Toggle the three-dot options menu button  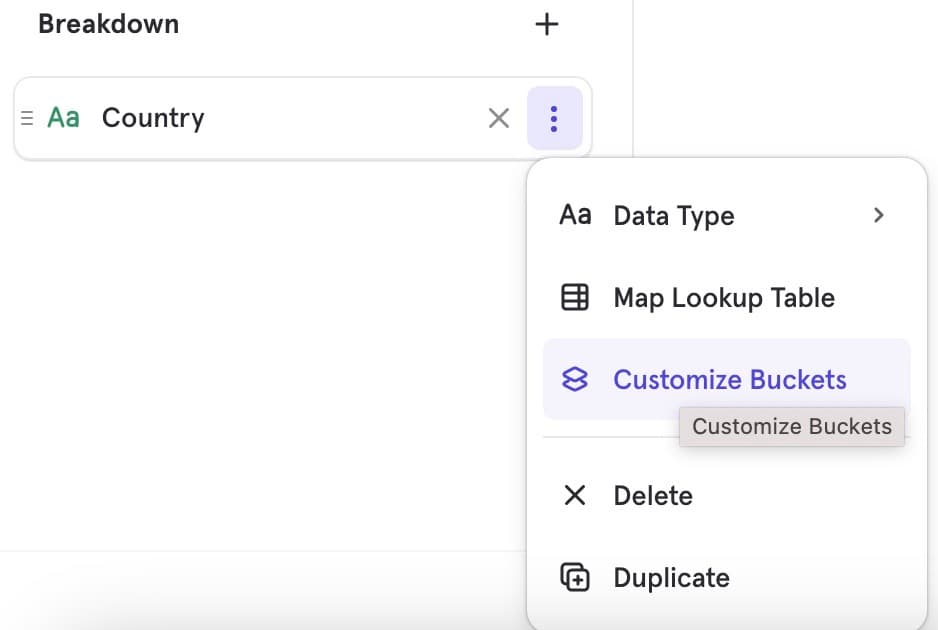click(554, 118)
